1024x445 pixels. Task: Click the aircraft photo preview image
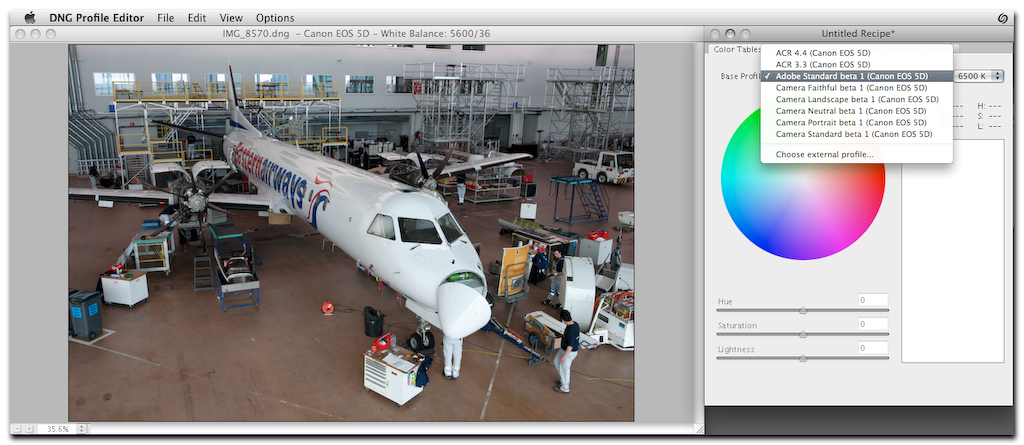pyautogui.click(x=351, y=233)
